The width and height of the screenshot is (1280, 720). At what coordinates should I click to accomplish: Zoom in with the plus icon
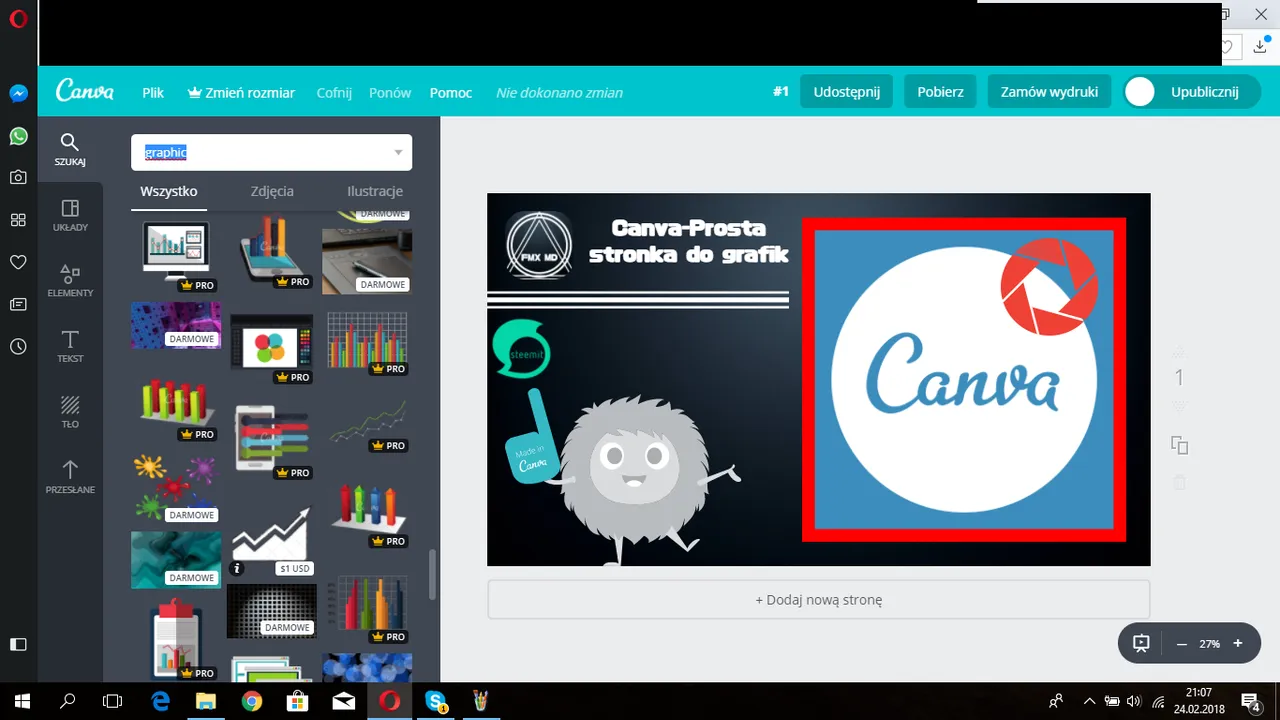(x=1238, y=643)
